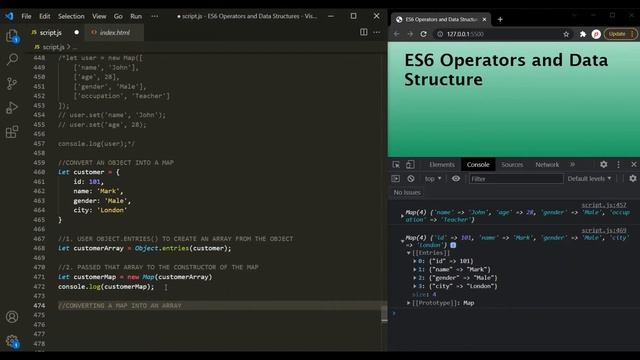Open the Search view in VS Code
Screen dimensions: 640x360
(12, 59)
